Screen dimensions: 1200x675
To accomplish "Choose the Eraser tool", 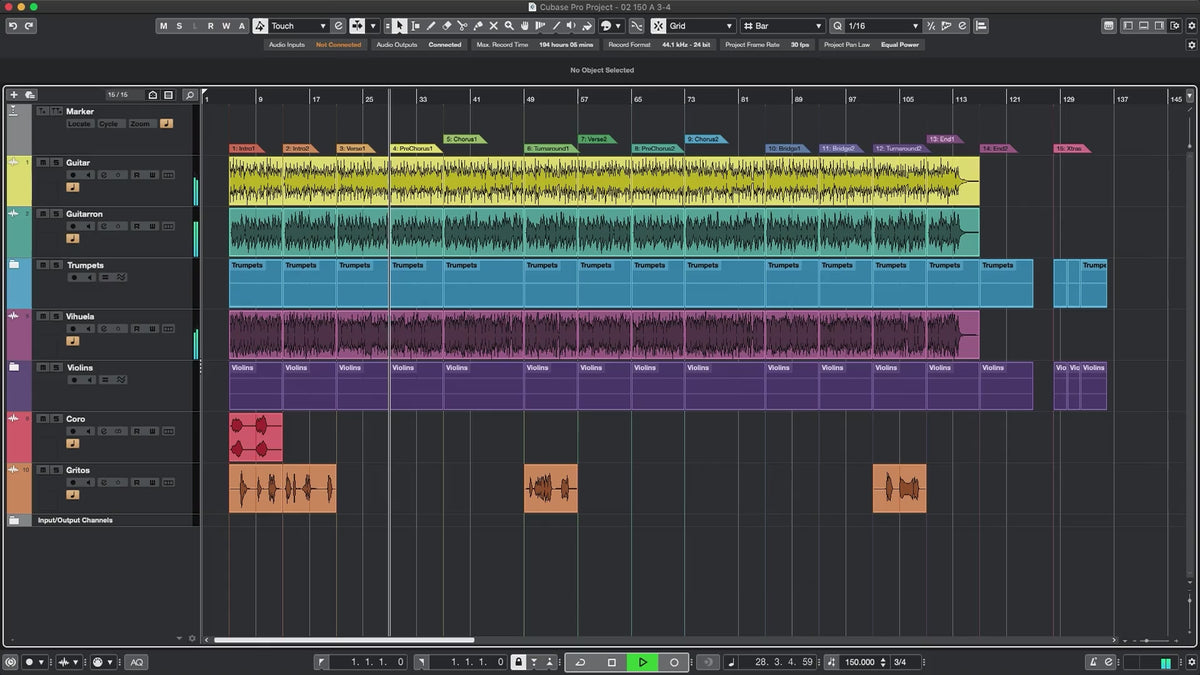I will [446, 26].
